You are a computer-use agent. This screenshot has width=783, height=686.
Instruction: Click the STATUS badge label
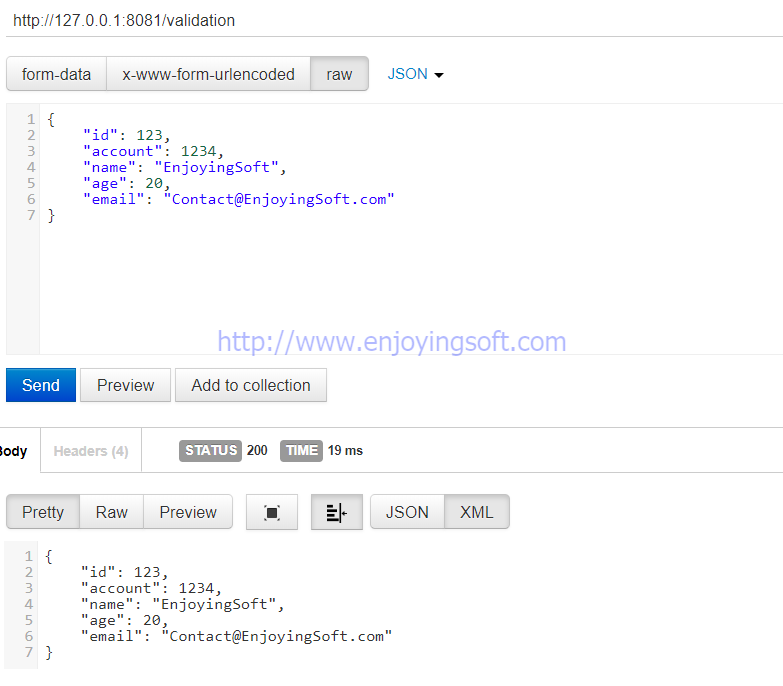(211, 450)
